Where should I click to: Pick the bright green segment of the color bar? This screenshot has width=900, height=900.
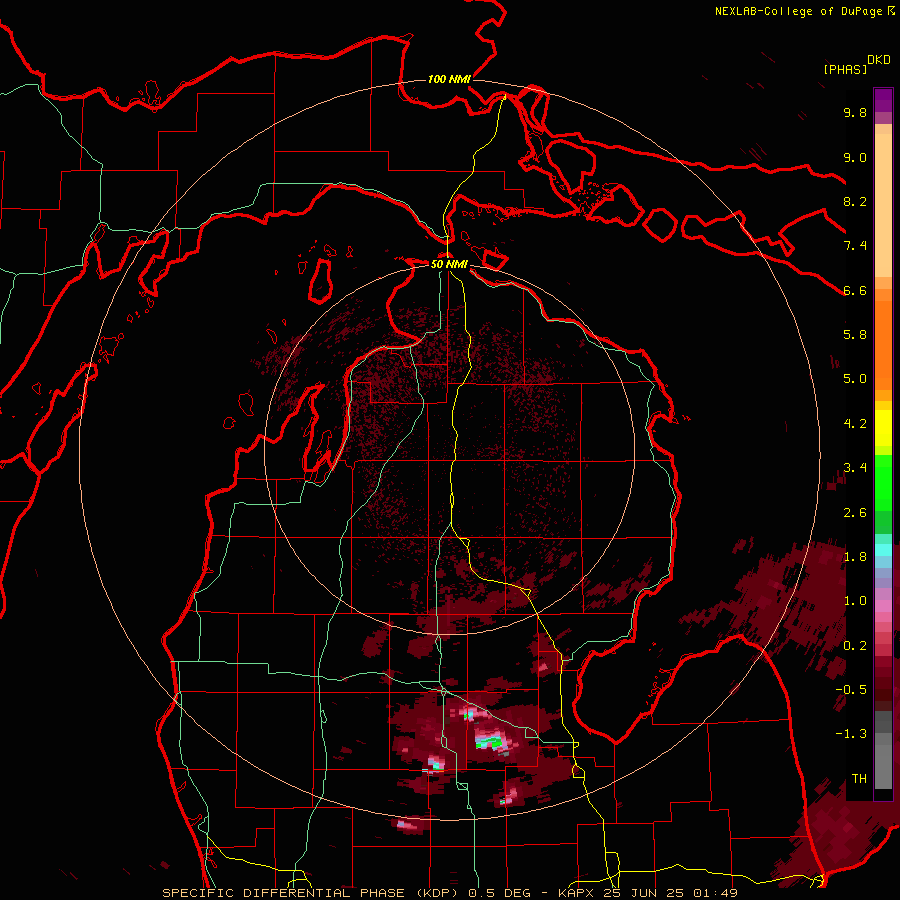point(883,482)
